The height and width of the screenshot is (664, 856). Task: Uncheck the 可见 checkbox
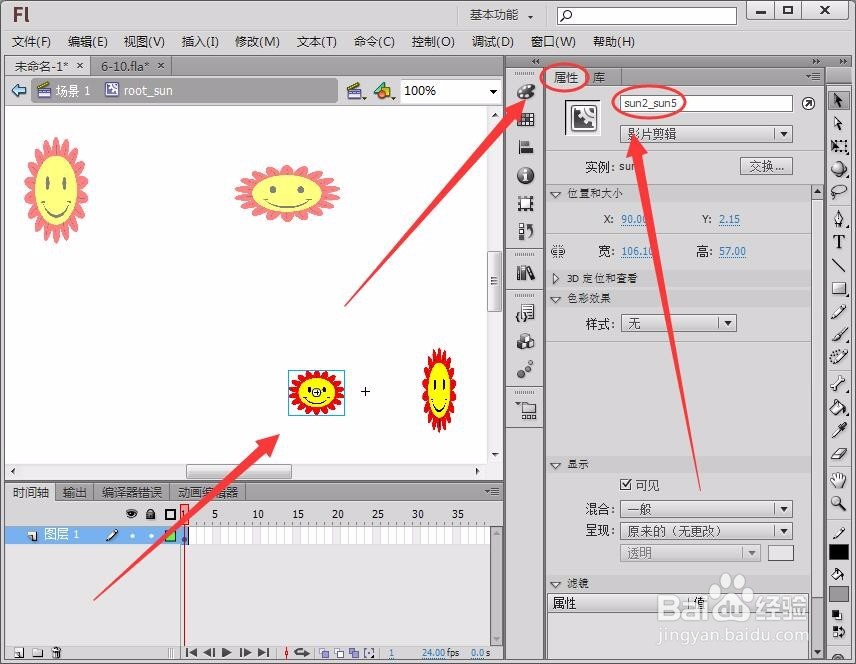point(625,485)
